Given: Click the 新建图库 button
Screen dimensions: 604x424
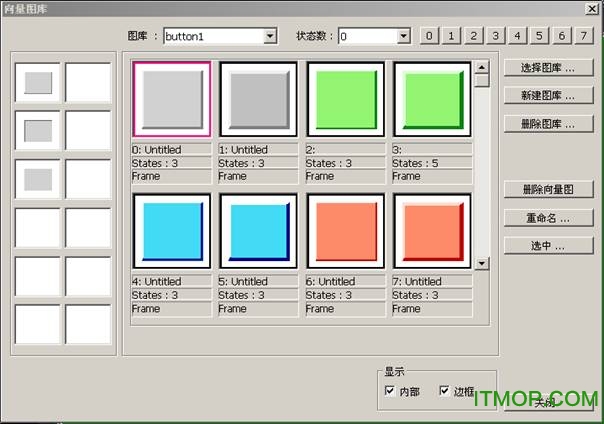Looking at the screenshot, I should pos(549,97).
